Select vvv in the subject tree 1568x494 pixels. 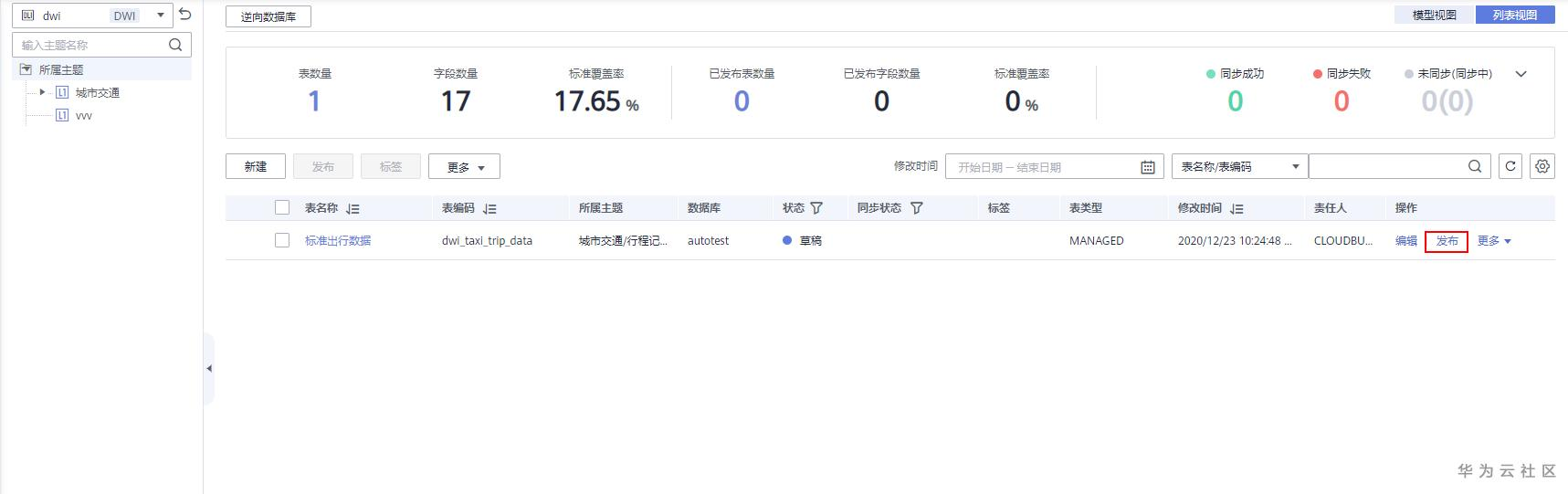84,116
